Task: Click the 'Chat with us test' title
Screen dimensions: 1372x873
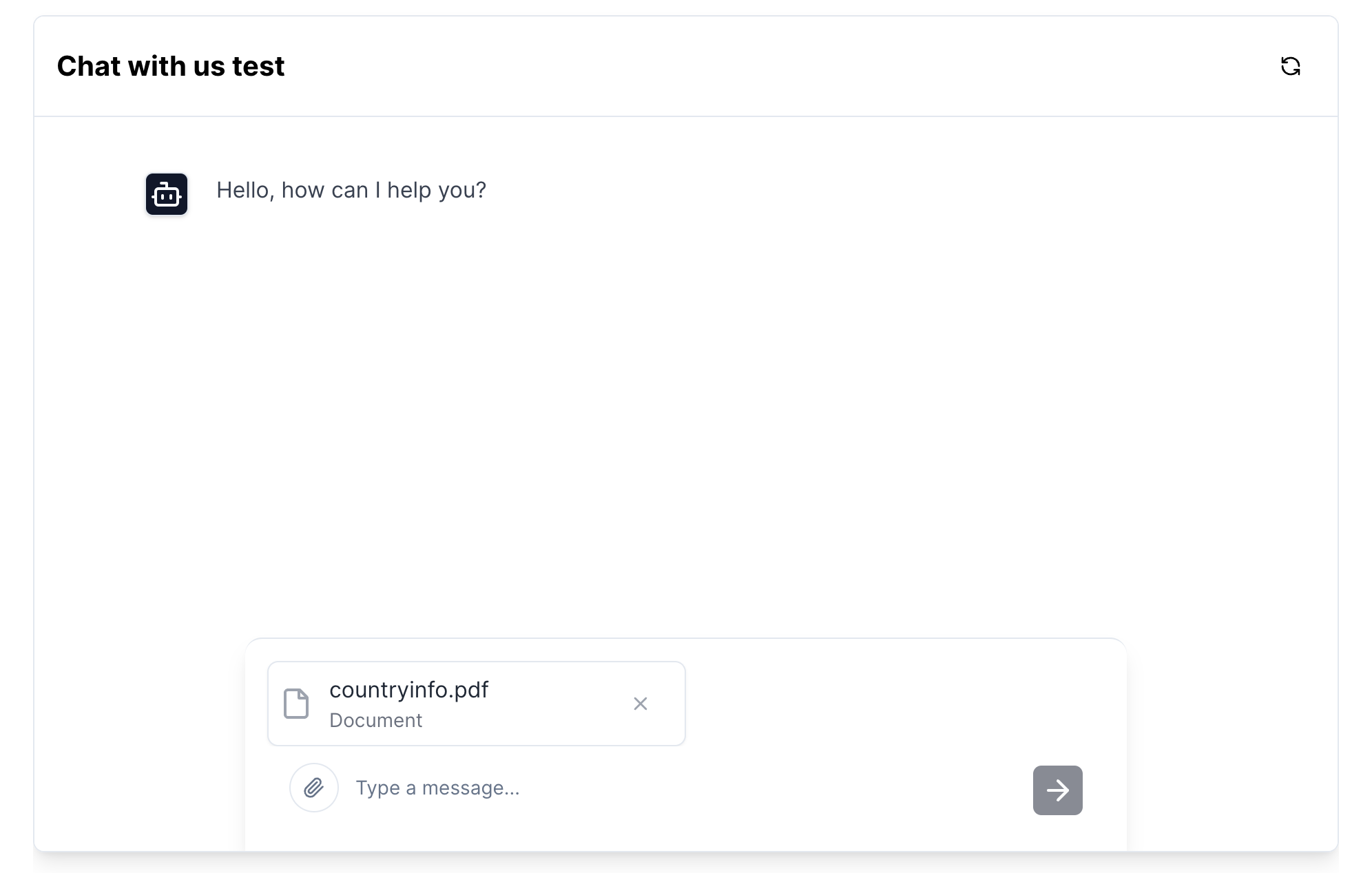Action: [170, 66]
